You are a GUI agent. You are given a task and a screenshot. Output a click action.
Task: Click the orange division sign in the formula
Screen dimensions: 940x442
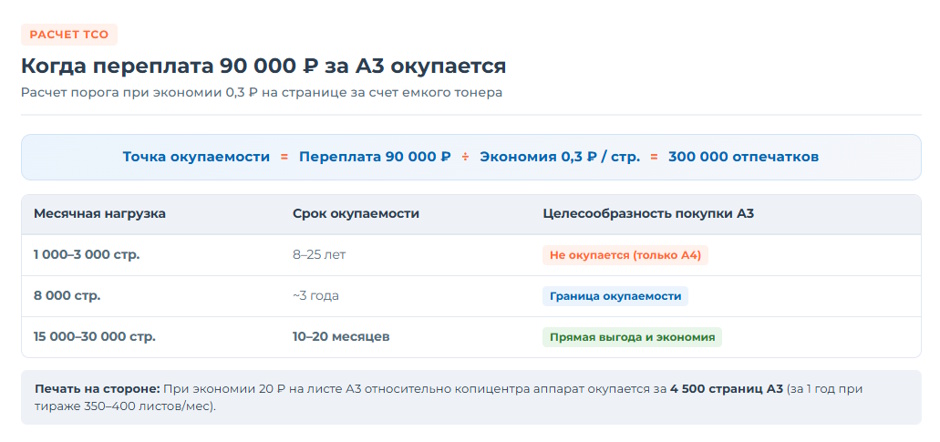point(465,157)
